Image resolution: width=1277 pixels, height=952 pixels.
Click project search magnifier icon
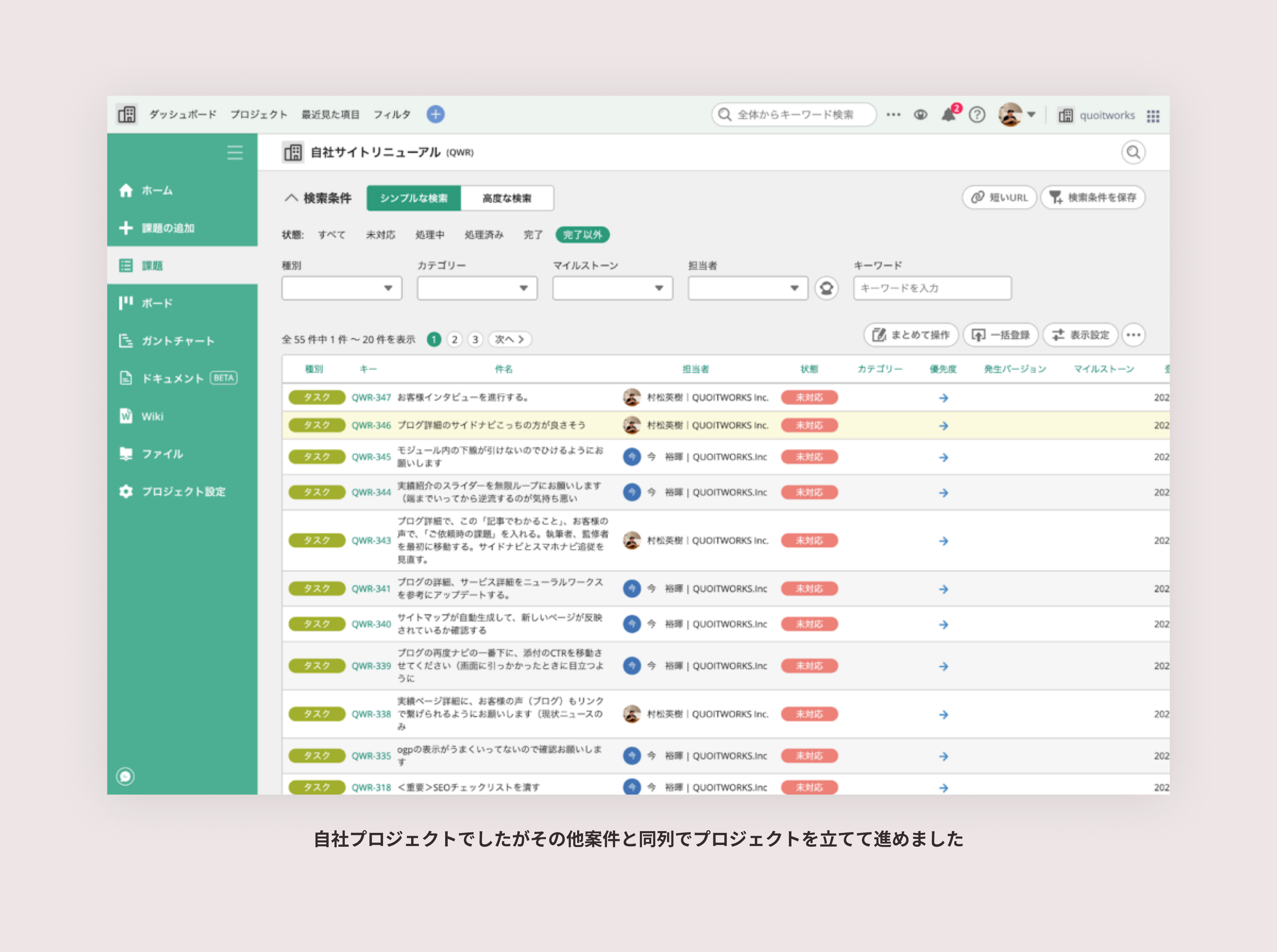[x=1133, y=153]
